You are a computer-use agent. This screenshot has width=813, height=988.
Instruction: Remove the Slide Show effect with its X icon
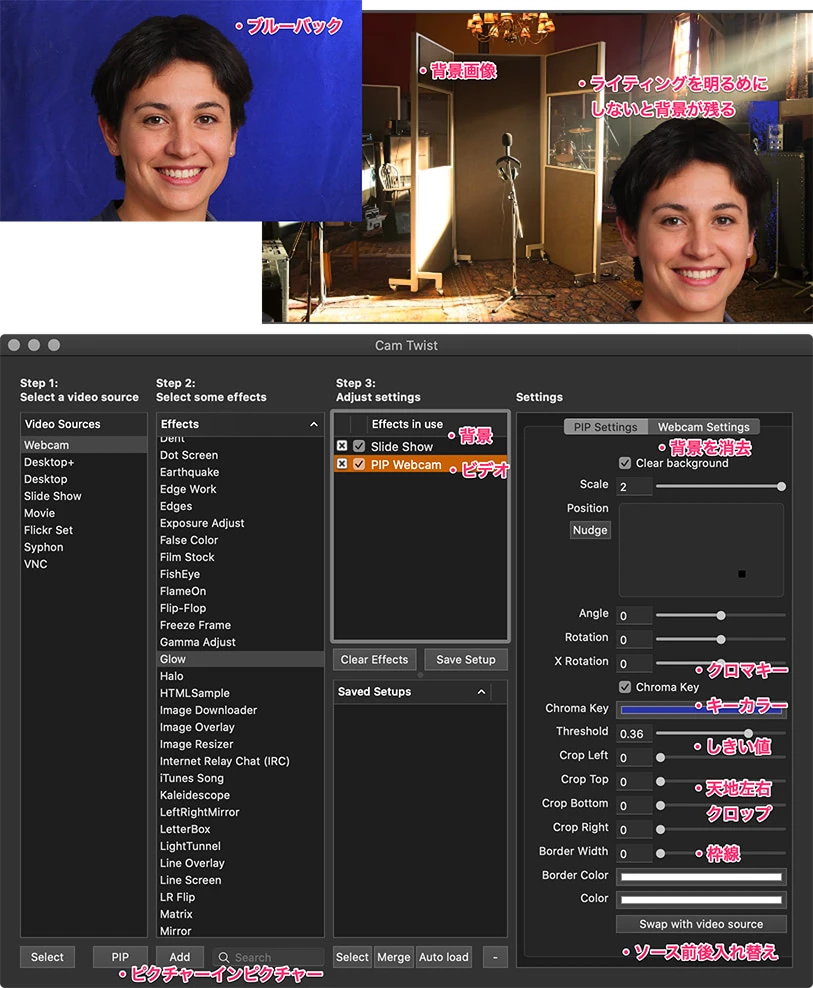pyautogui.click(x=342, y=446)
